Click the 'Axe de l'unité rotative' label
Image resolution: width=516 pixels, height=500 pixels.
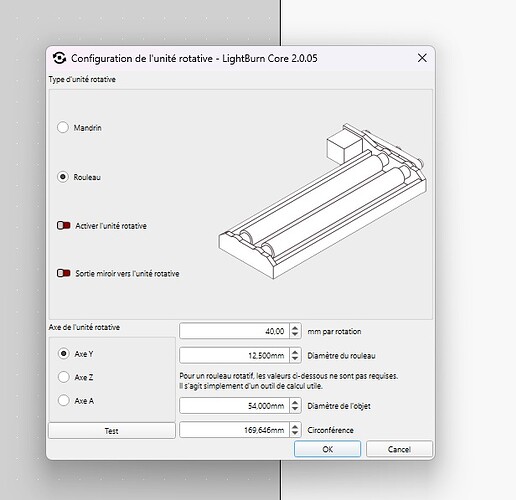pos(84,327)
